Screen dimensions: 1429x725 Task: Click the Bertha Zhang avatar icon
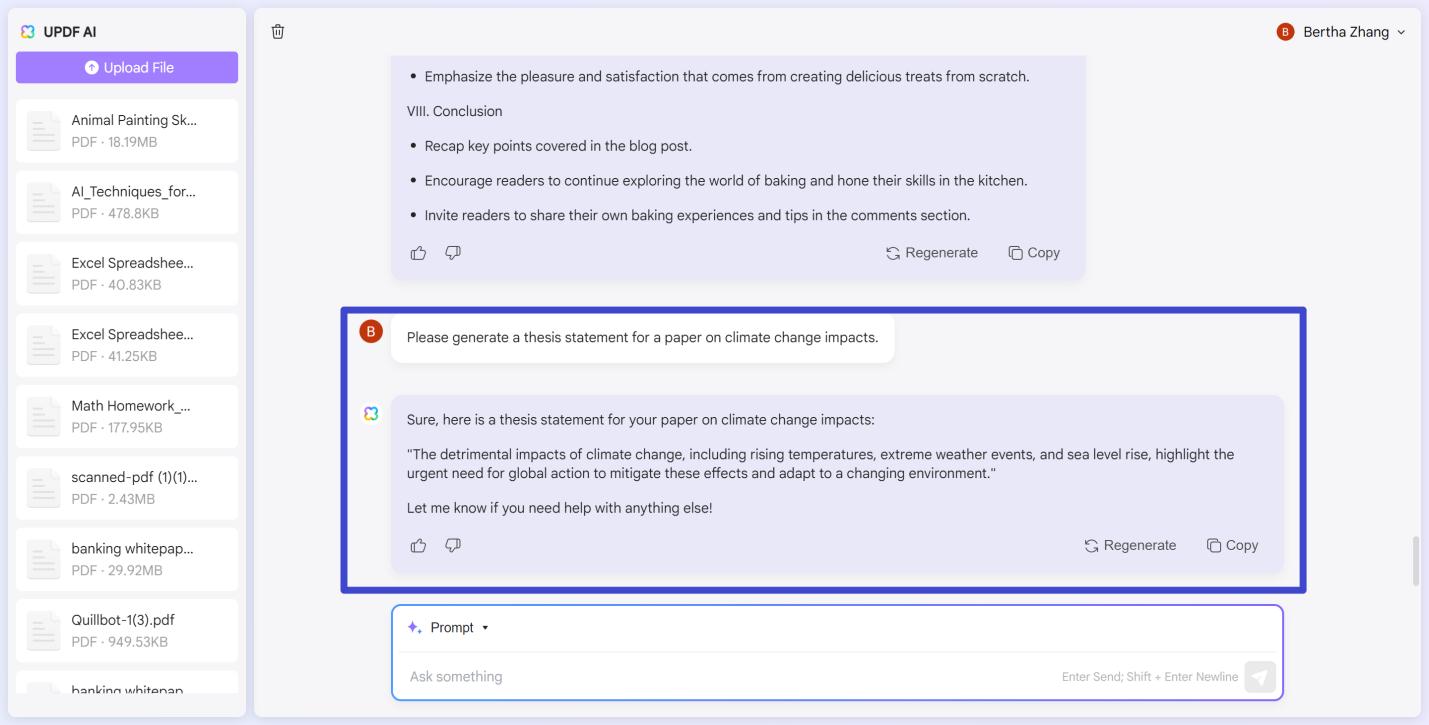pos(1286,32)
